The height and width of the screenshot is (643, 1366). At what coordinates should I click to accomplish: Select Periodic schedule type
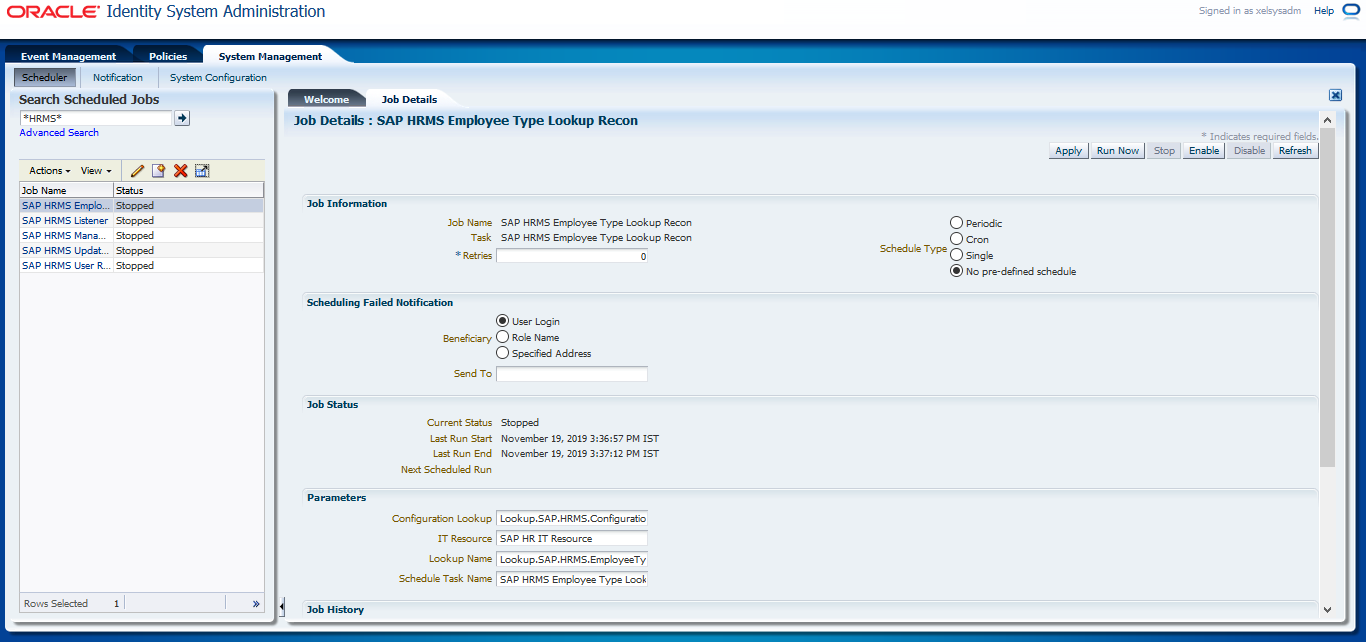(956, 223)
